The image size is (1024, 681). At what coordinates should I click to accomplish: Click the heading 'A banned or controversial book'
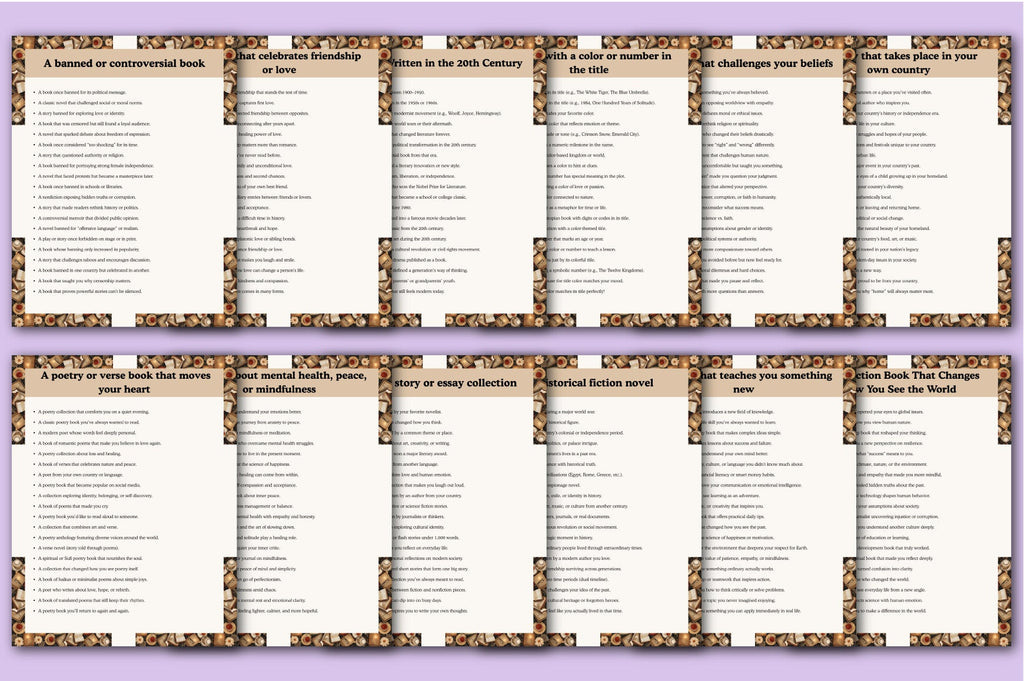click(x=124, y=63)
